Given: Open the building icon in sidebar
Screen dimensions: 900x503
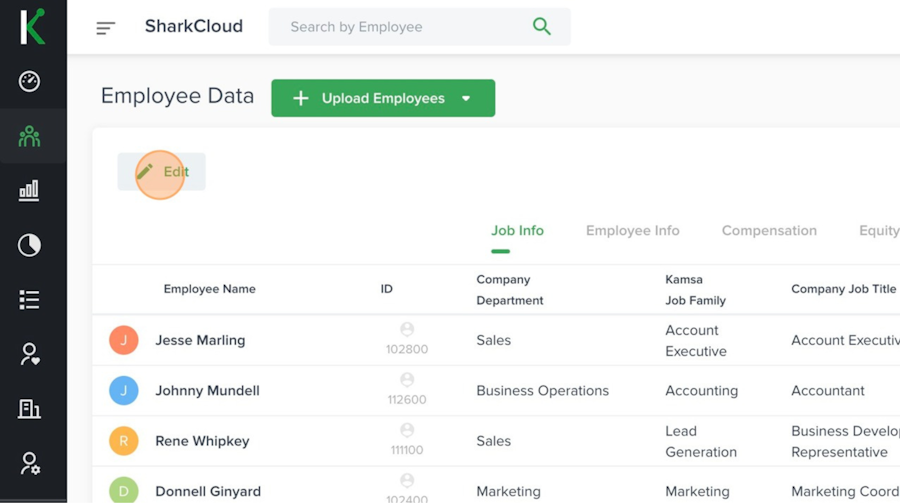Looking at the screenshot, I should 30,408.
